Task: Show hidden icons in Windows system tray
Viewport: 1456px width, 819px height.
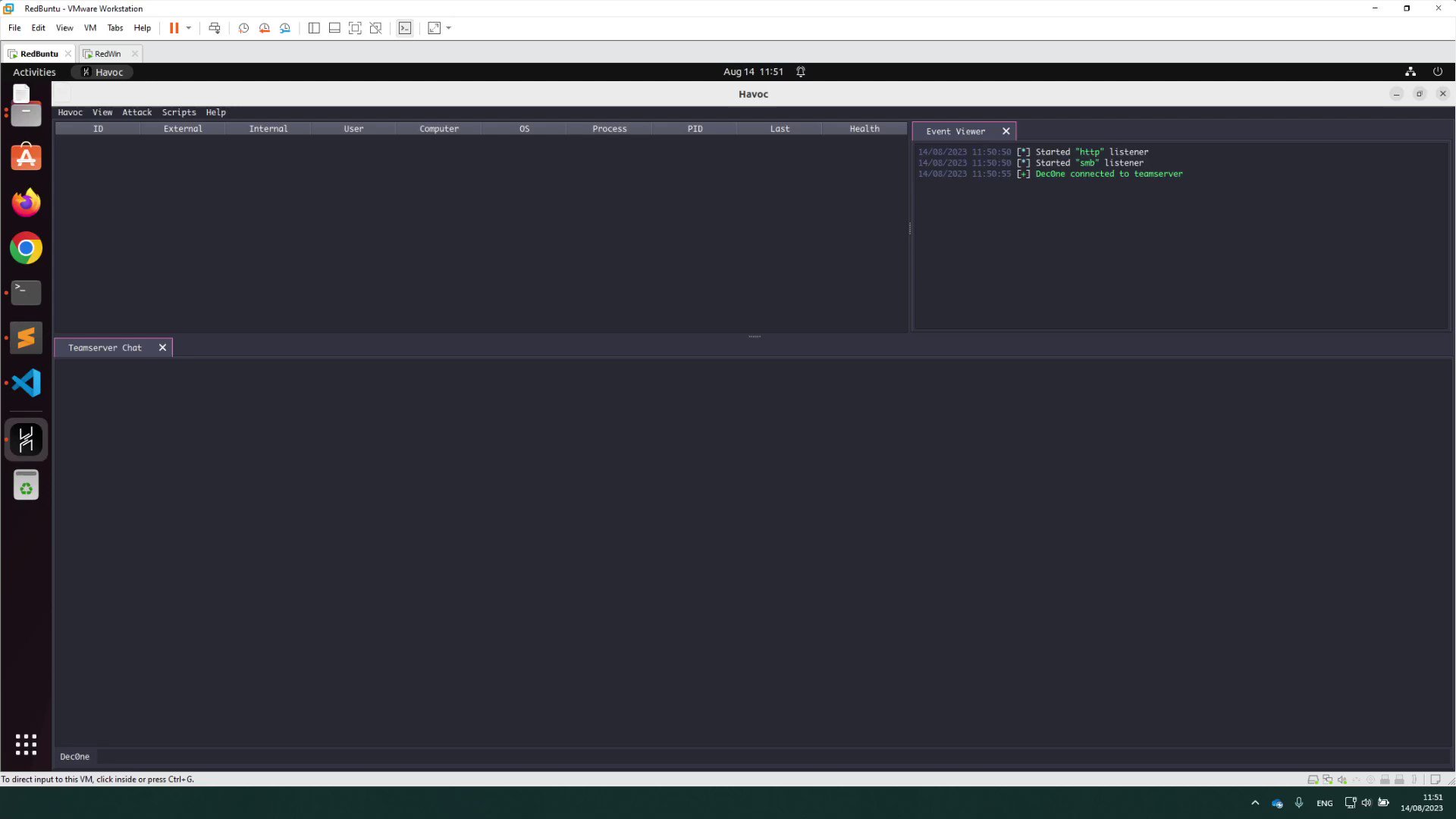Action: point(1255,803)
